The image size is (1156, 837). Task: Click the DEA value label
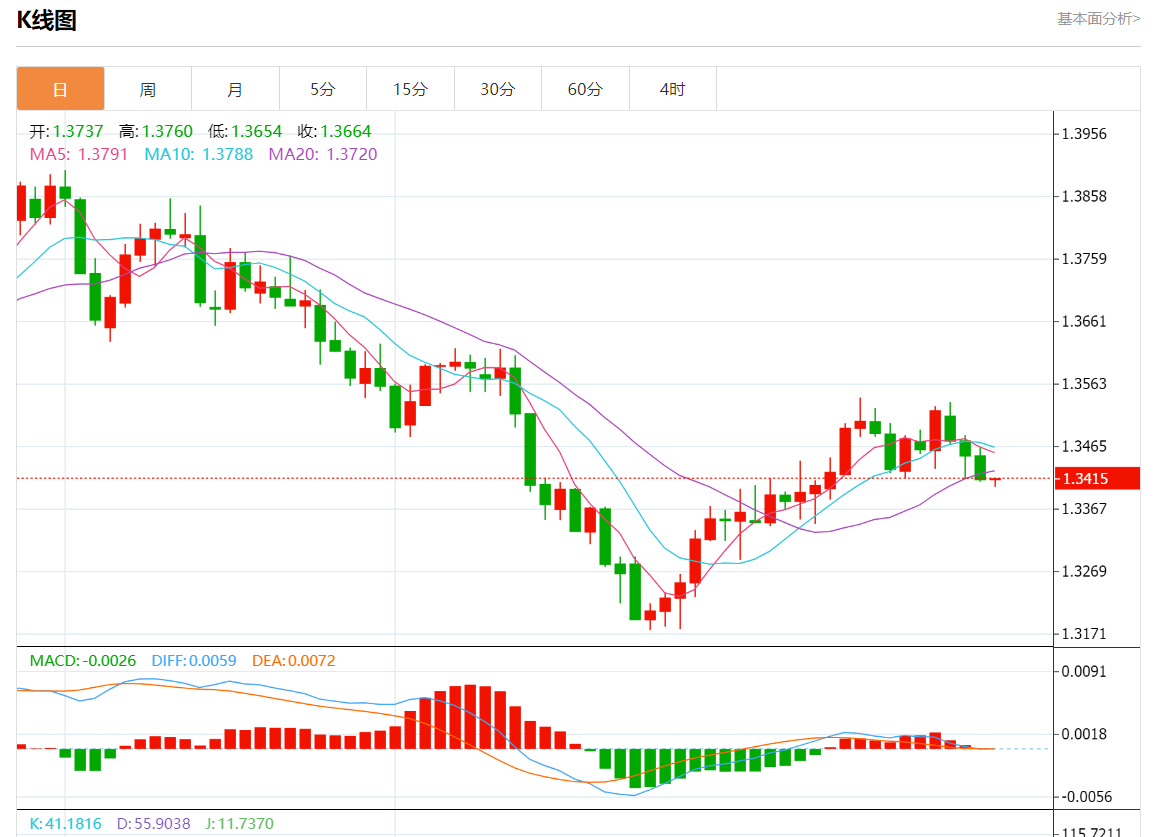[x=293, y=661]
